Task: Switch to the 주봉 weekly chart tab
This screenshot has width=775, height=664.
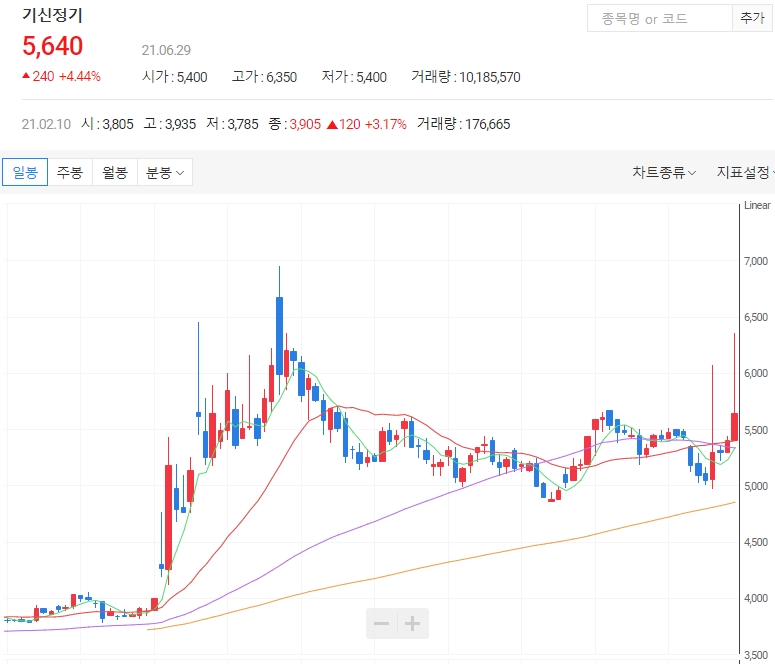Action: [x=70, y=172]
